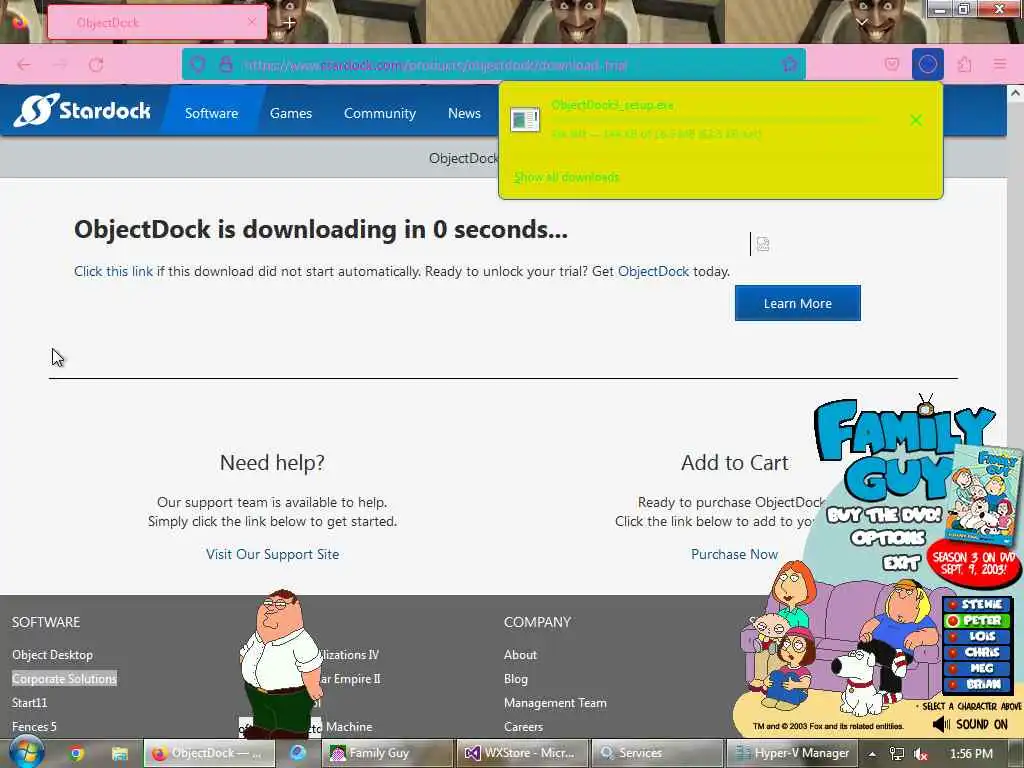Cancel the ObjectDock setup download
Image resolution: width=1024 pixels, height=768 pixels.
(916, 120)
